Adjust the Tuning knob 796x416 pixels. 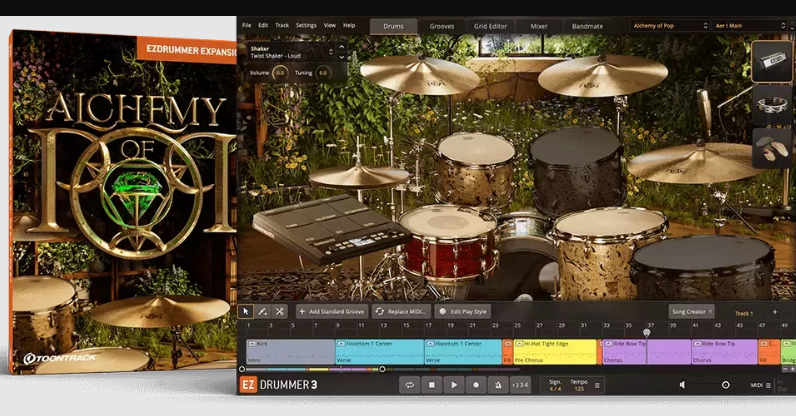tap(323, 73)
